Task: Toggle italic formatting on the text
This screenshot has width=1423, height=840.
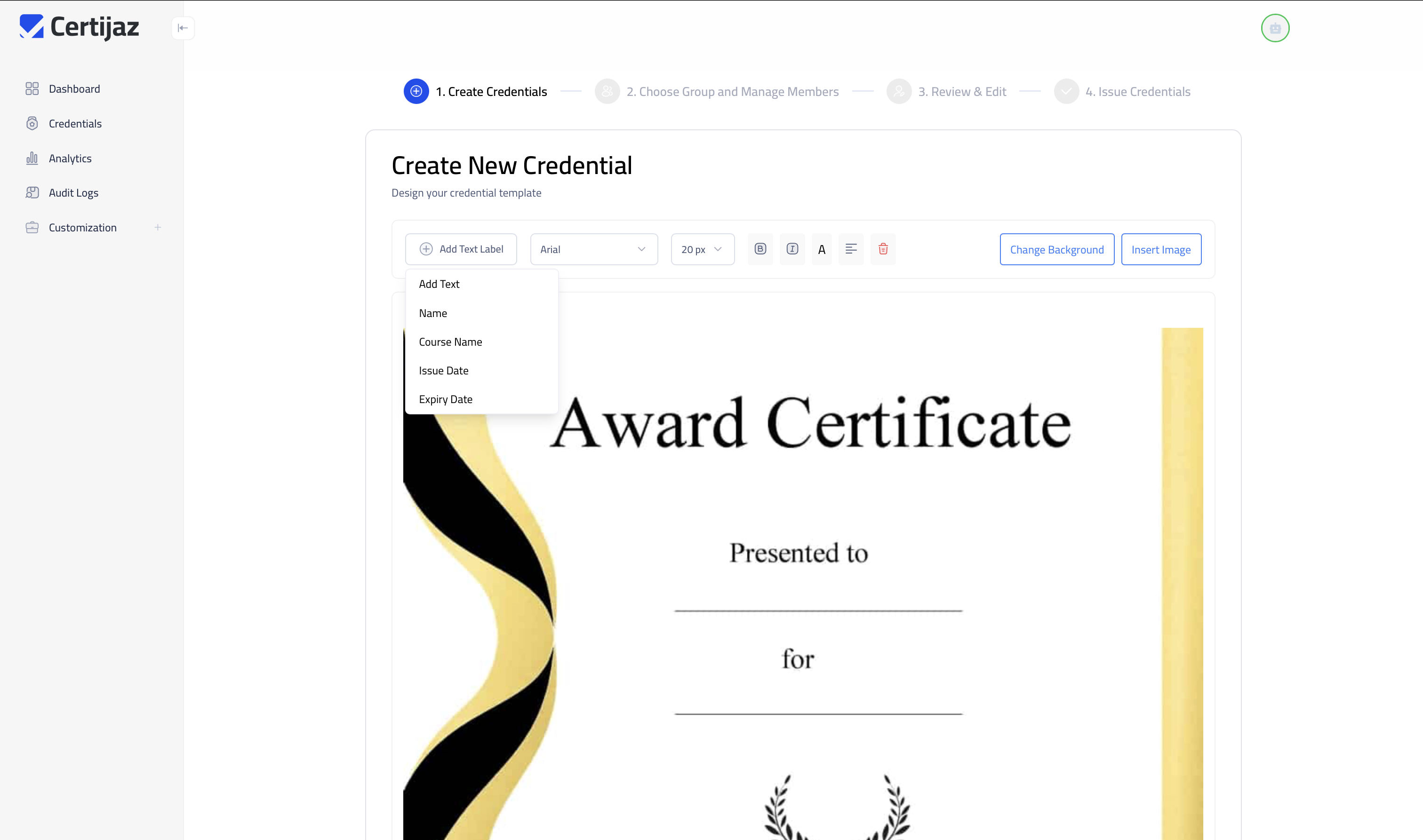Action: [792, 249]
